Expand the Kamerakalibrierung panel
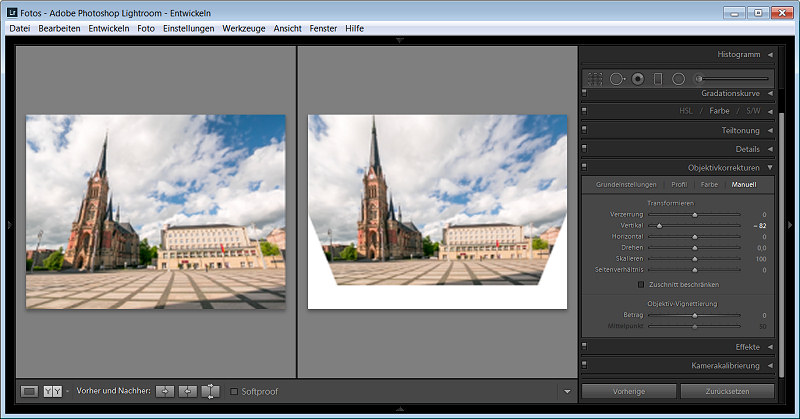Screen dimensions: 800x419 tap(769, 366)
